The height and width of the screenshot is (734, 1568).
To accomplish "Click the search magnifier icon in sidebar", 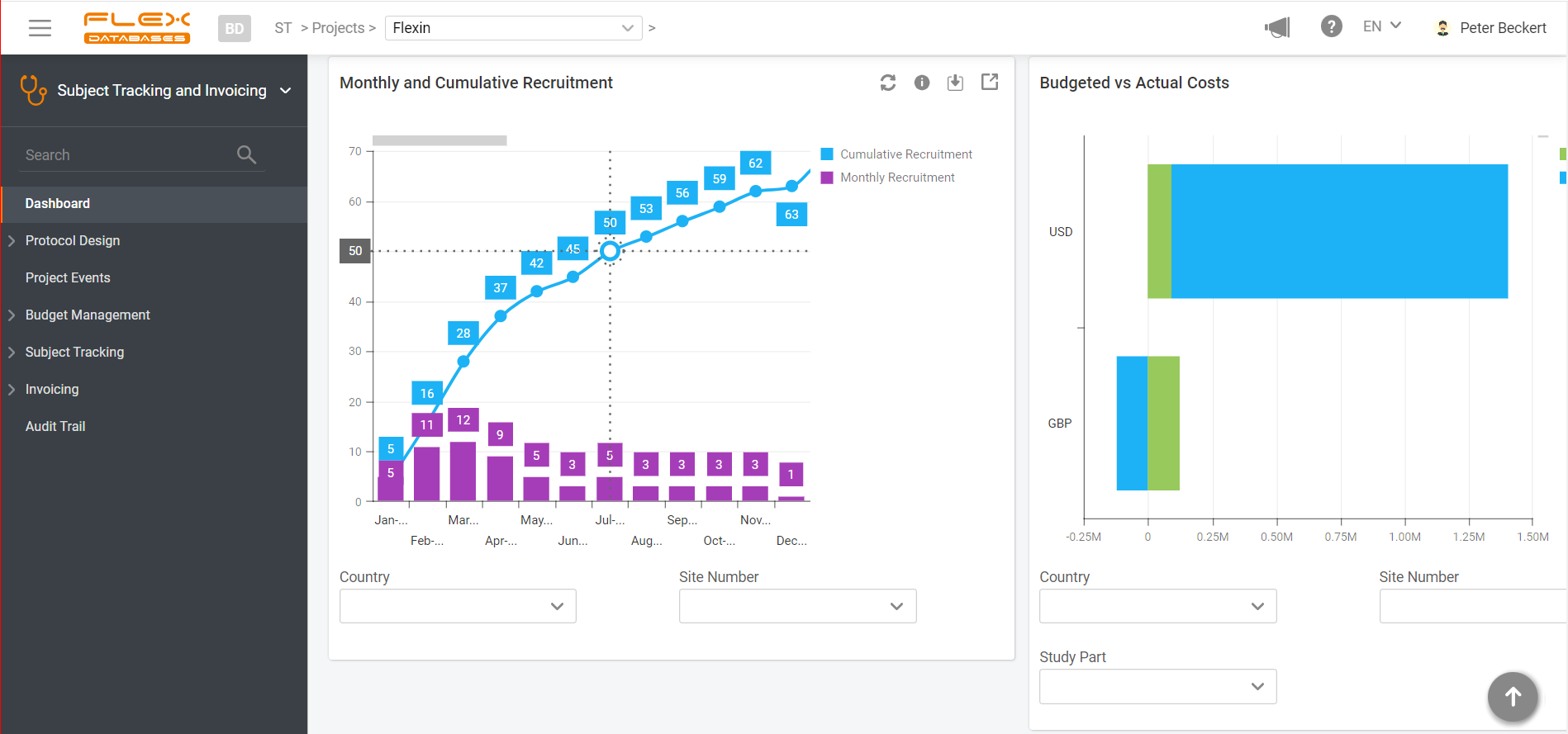I will pos(246,154).
